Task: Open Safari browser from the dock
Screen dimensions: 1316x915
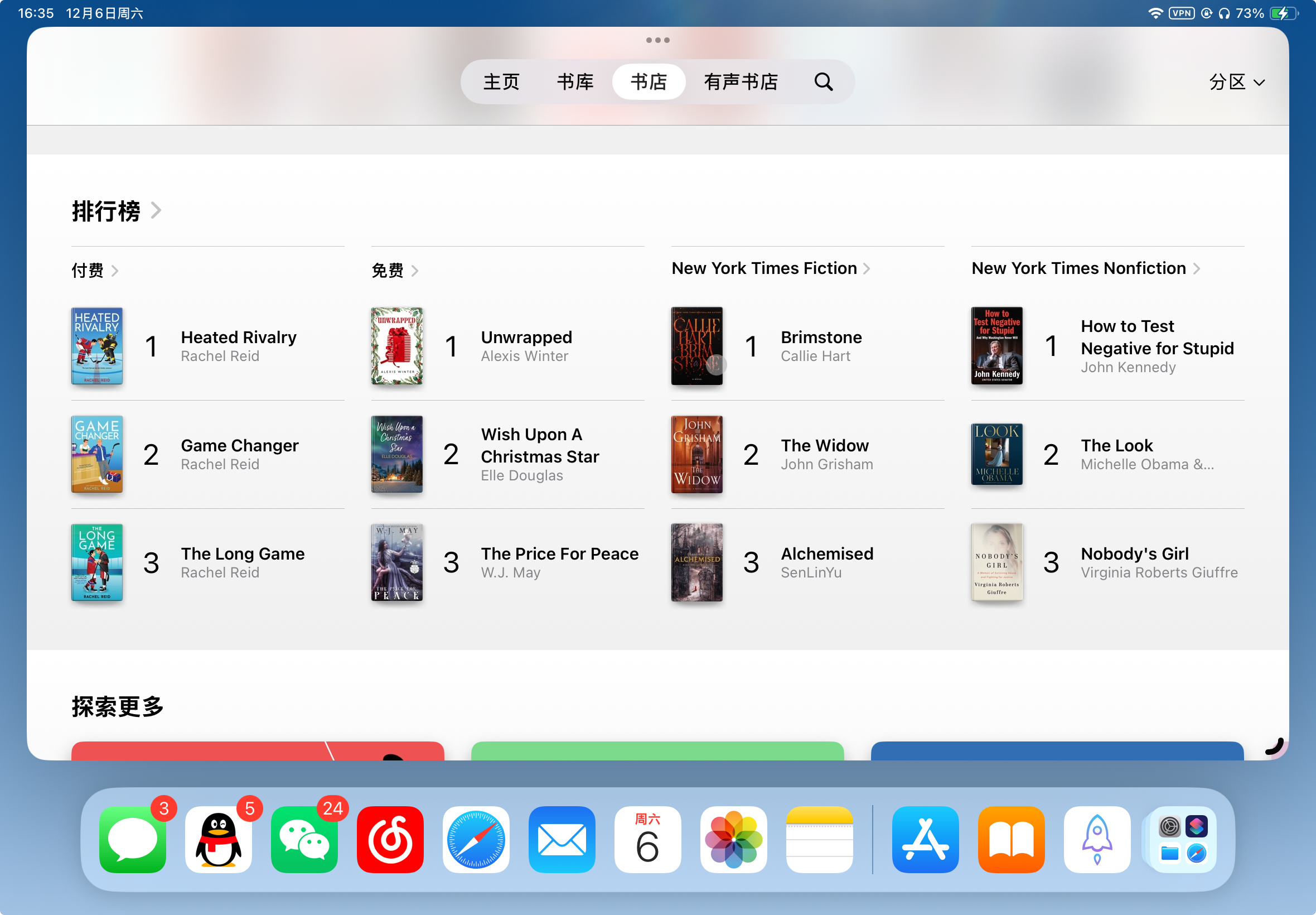Action: coord(476,839)
